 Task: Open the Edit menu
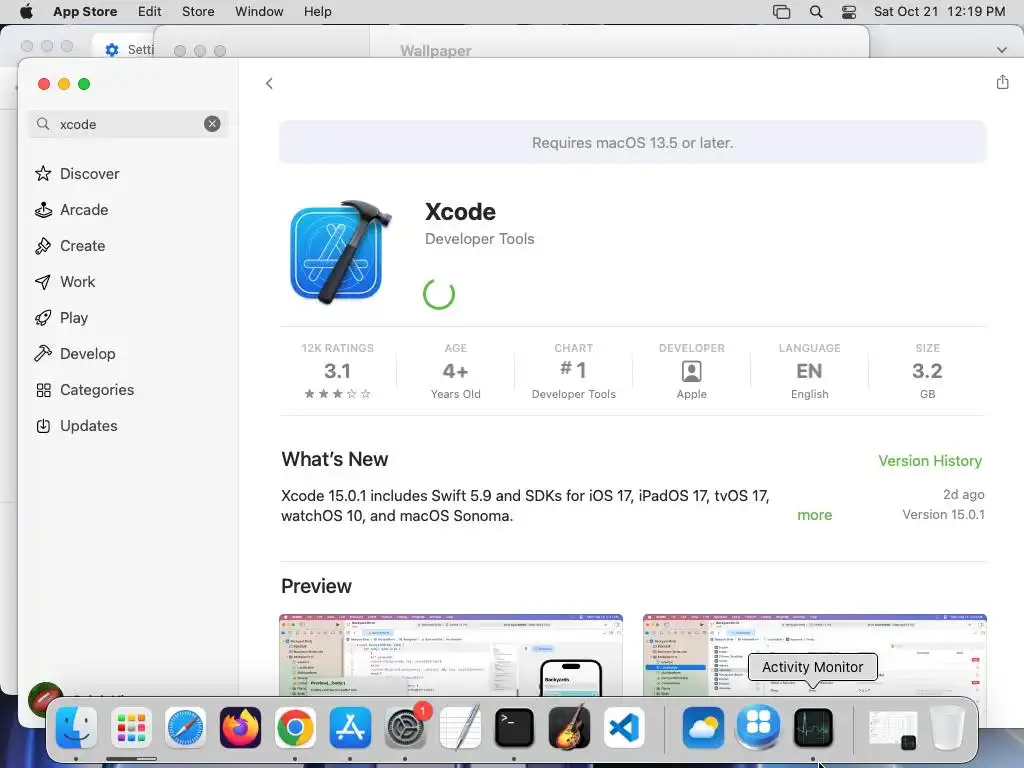[150, 12]
